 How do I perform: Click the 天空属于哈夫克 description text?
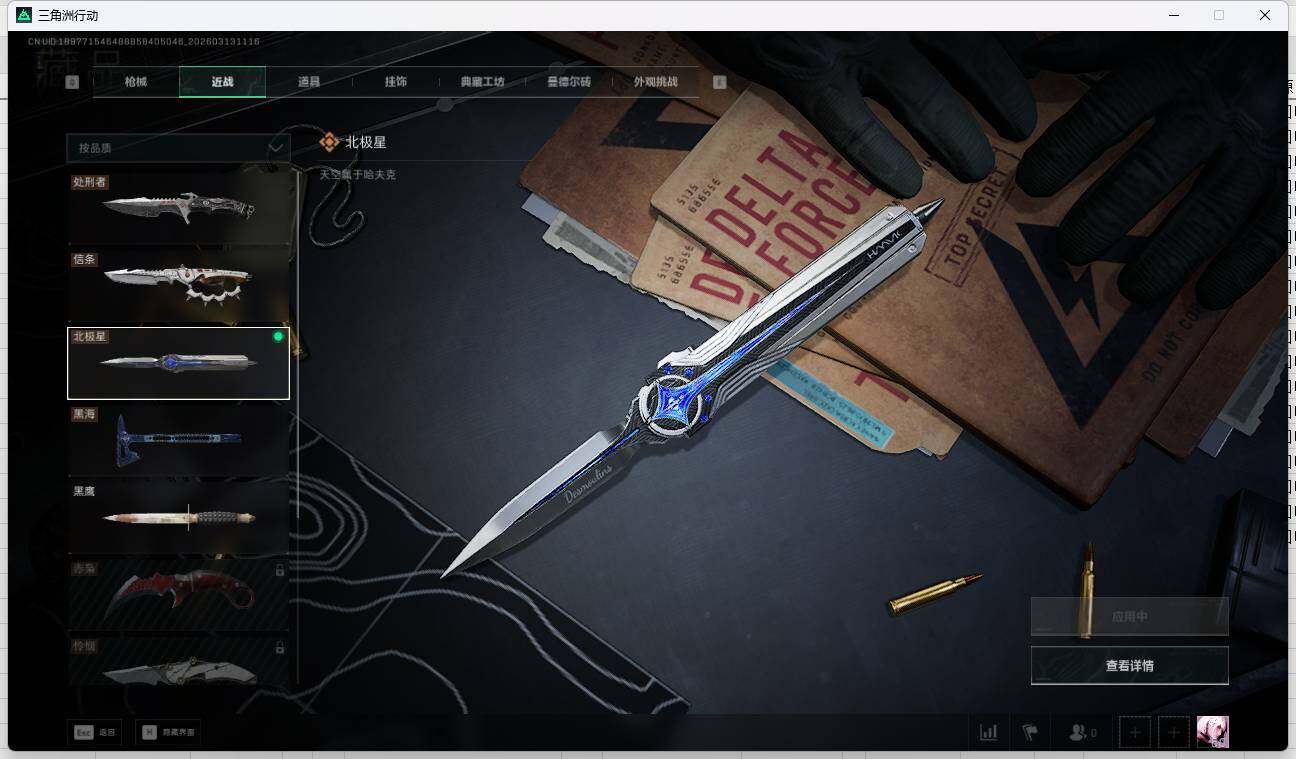point(357,174)
